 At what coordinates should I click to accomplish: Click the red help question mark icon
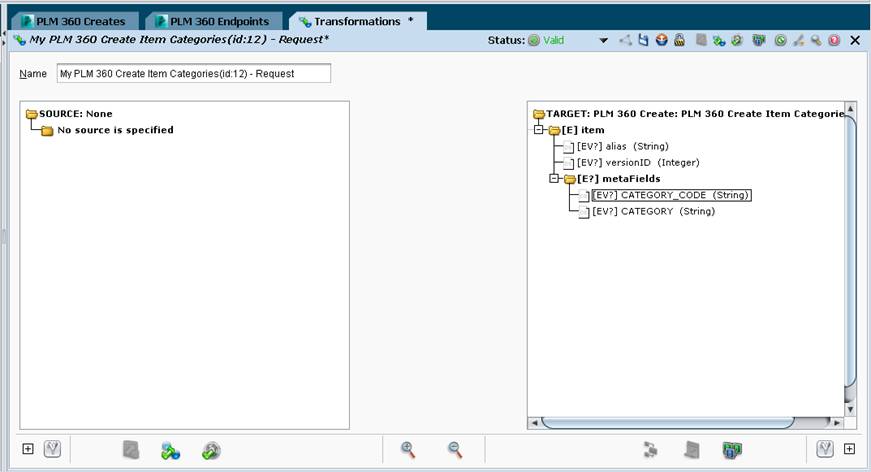834,40
